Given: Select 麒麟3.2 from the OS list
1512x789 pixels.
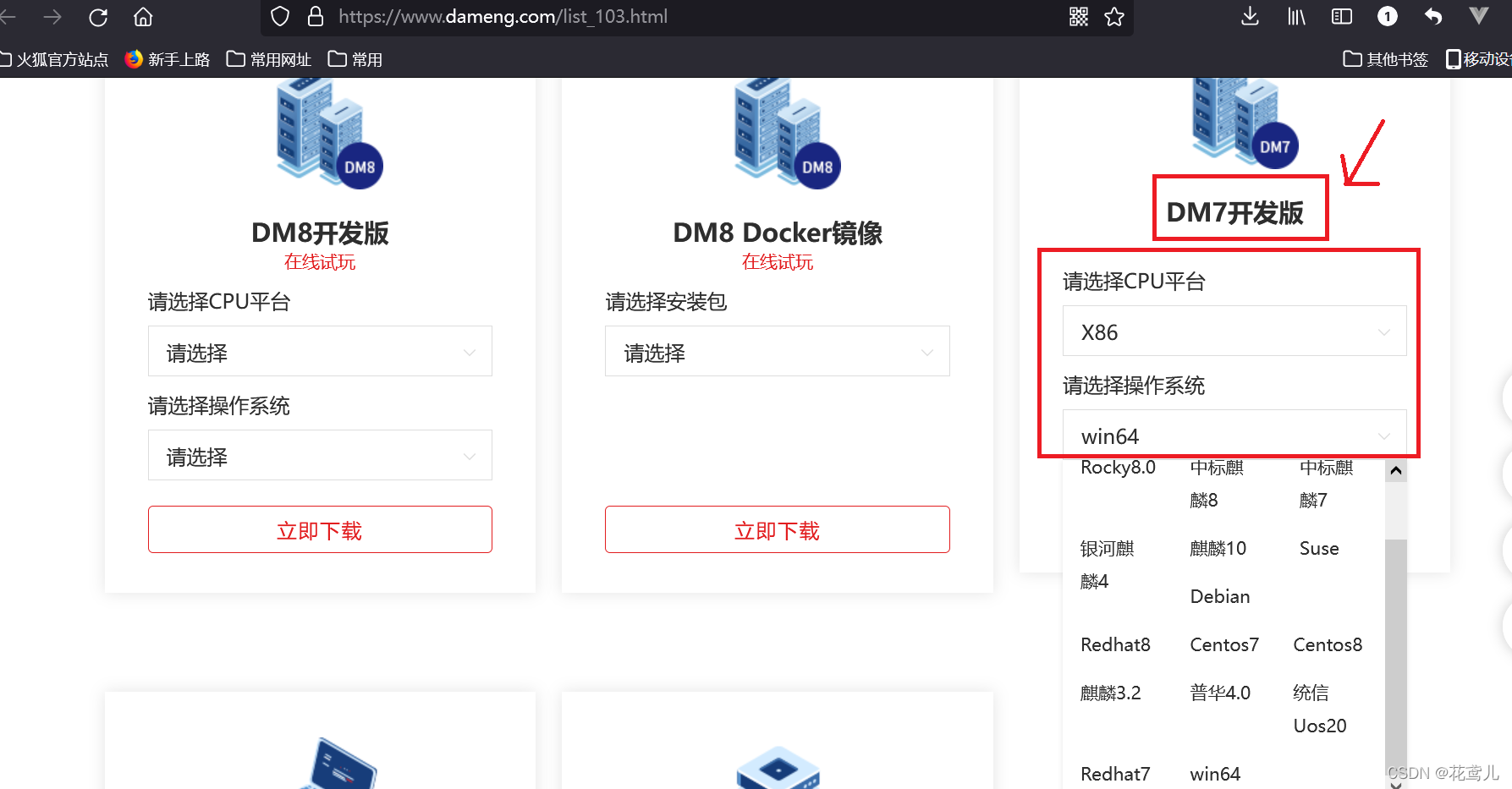Looking at the screenshot, I should coord(1110,693).
